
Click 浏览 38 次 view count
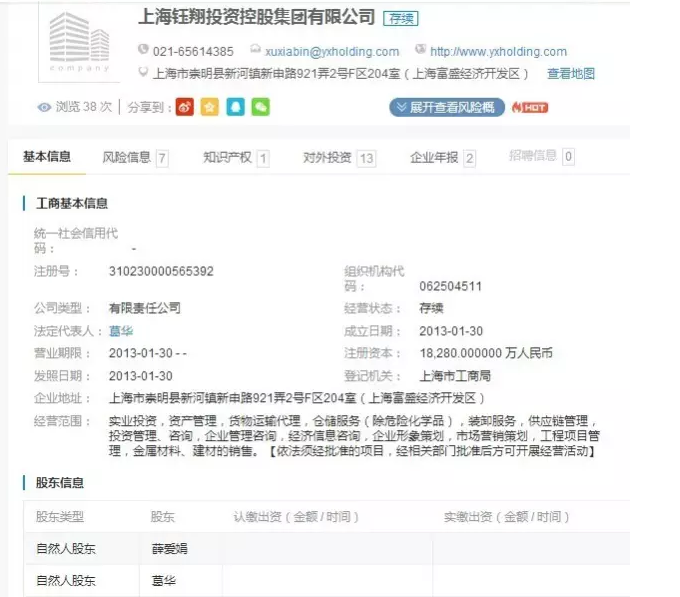click(84, 107)
